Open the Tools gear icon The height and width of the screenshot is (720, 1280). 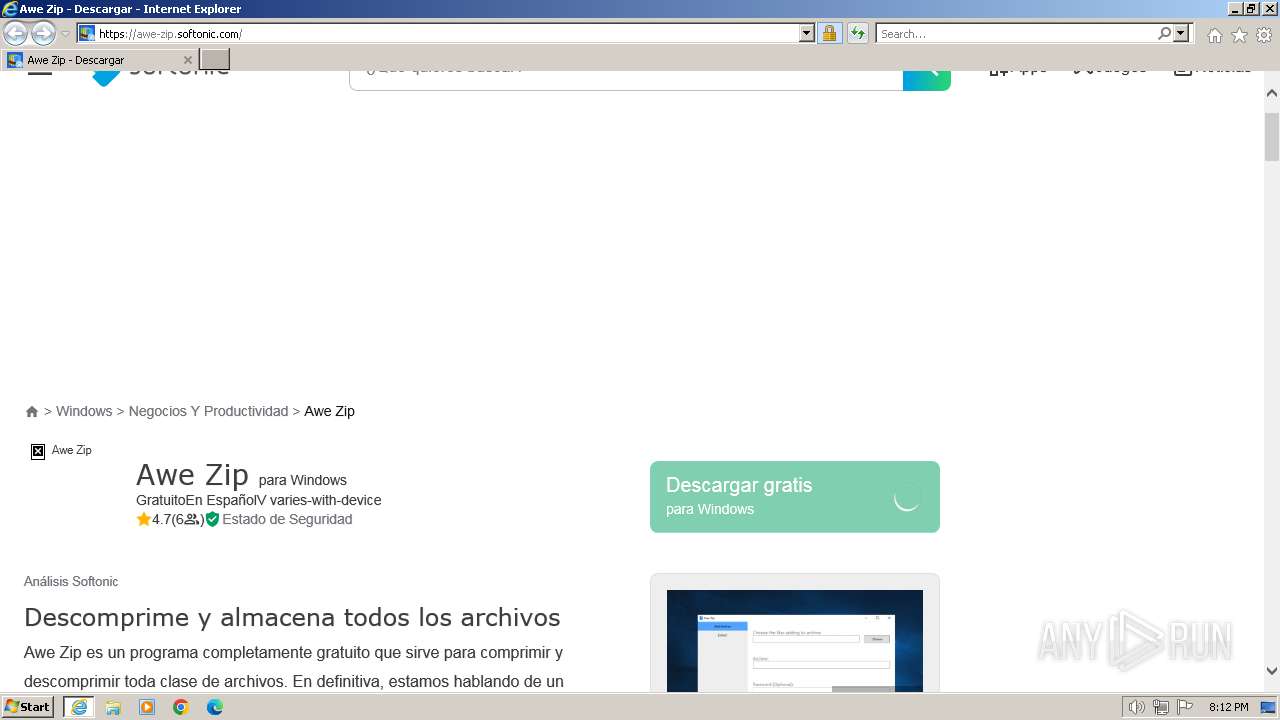[1264, 35]
